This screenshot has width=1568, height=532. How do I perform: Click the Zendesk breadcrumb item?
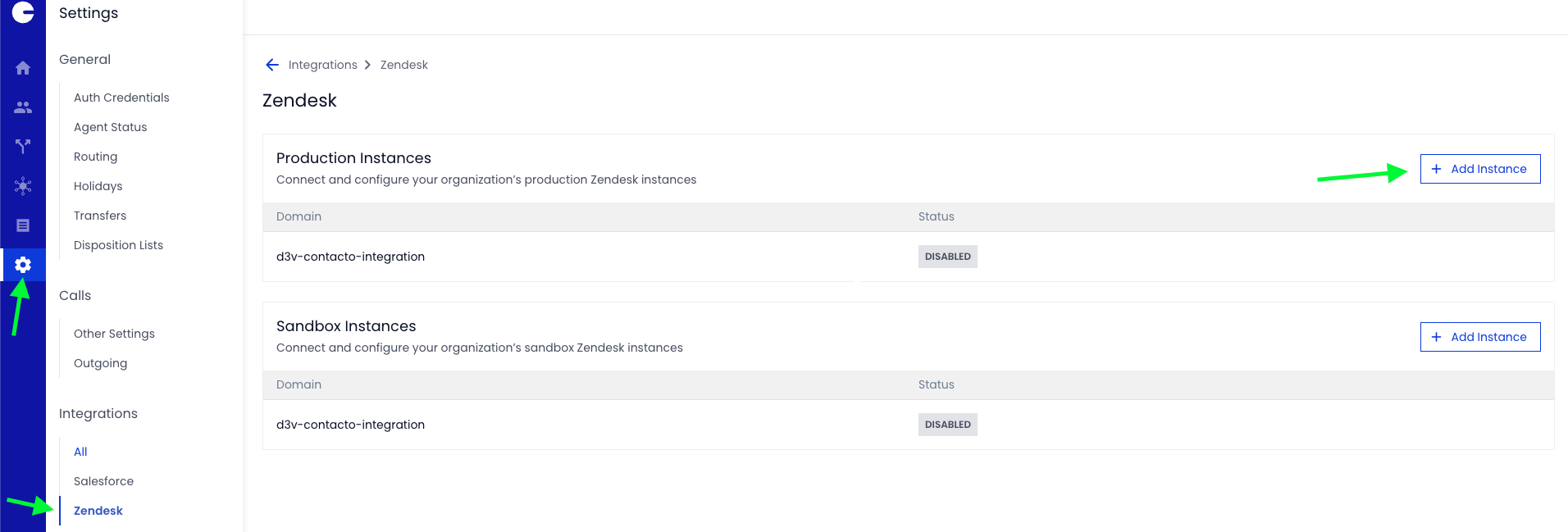tap(403, 65)
